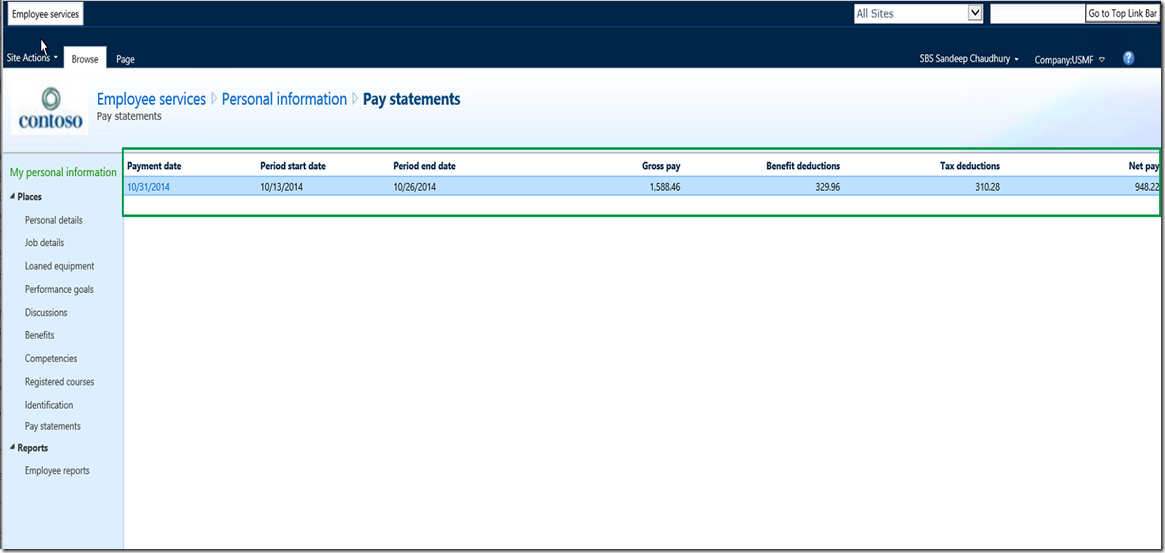Open Loaned equipment in the sidebar
Screen dimensions: 1165x553
(60, 266)
